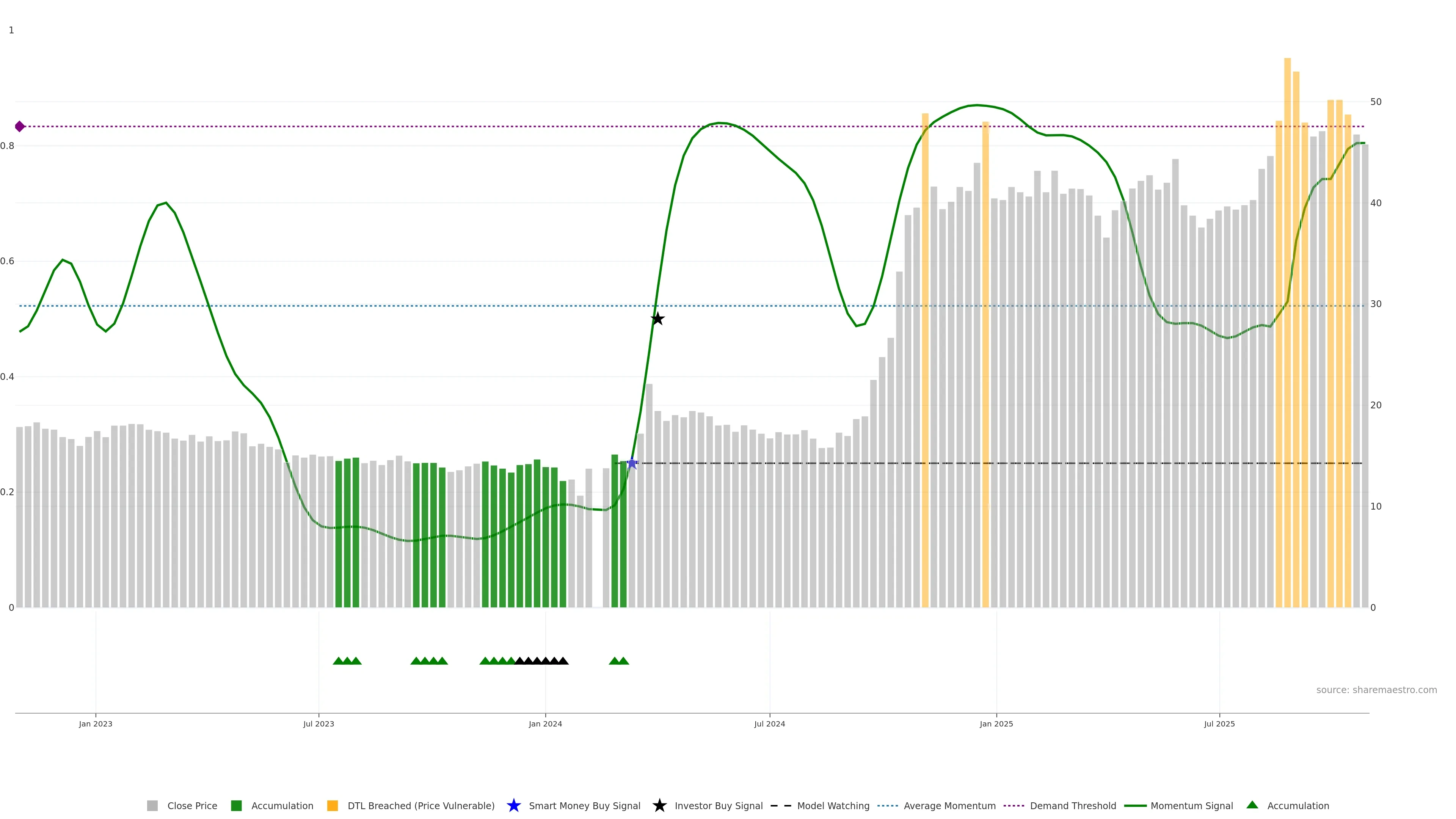Click the green Accumulation square legend swatch
Viewport: 1456px width, 819px height.
(236, 805)
